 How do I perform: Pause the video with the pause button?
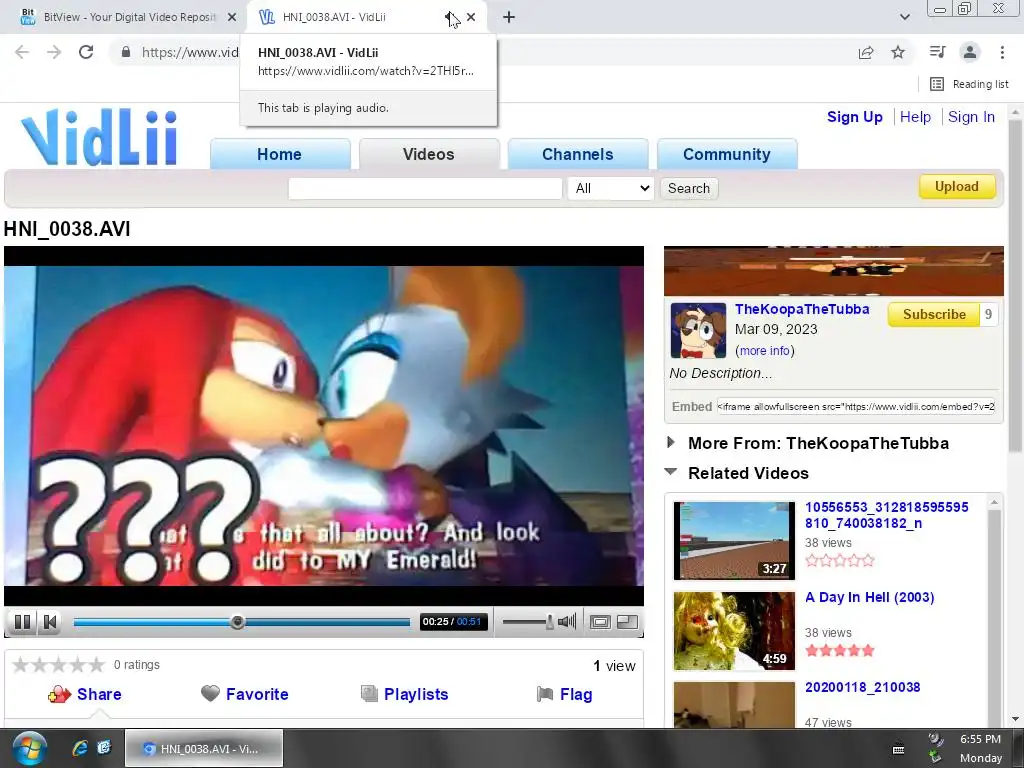click(x=22, y=622)
